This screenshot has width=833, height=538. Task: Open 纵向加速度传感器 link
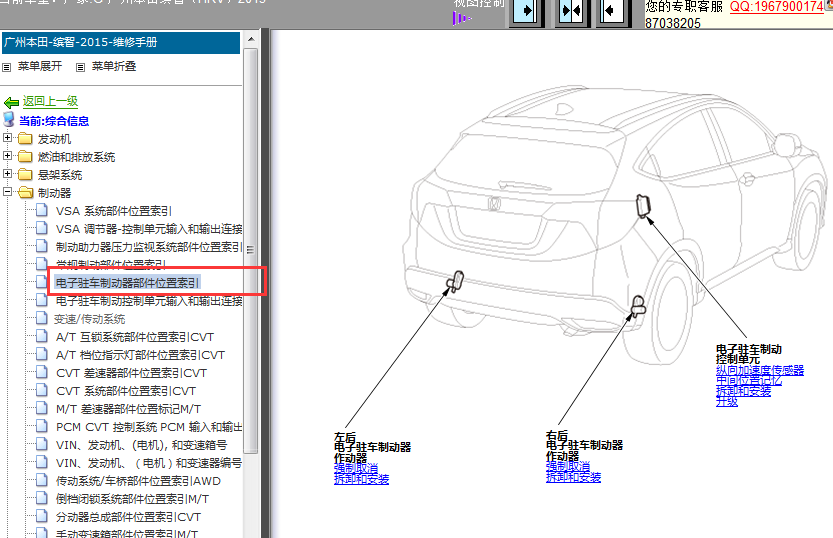760,370
